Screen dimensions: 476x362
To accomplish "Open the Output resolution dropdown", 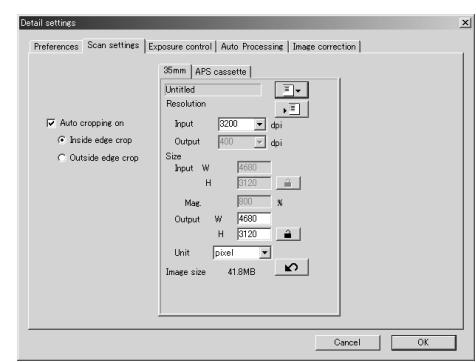I will 259,142.
